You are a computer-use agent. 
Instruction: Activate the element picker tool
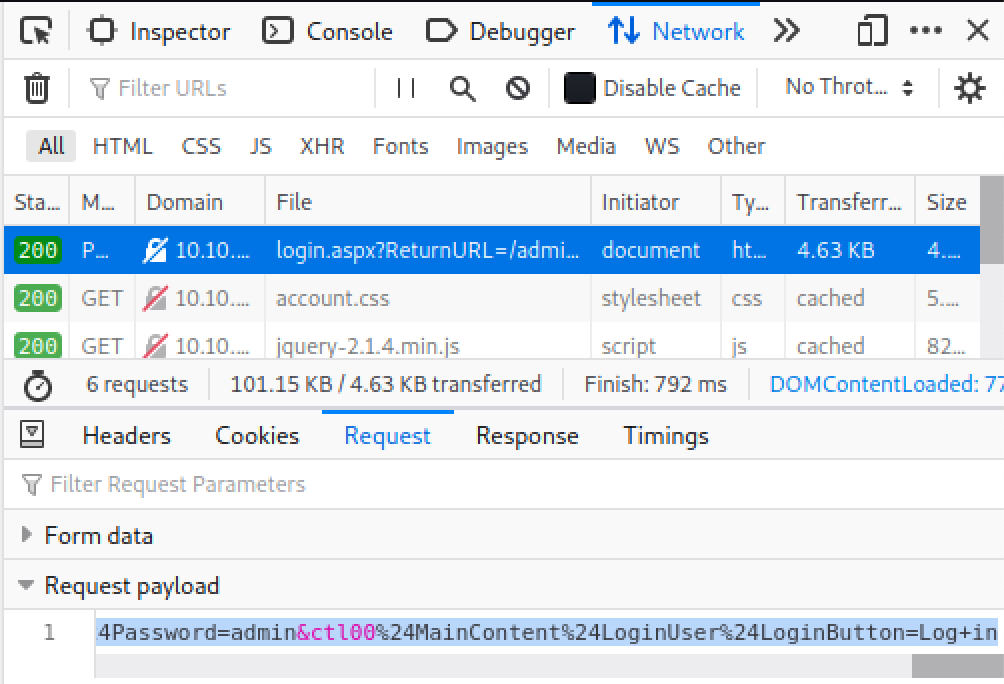[36, 31]
